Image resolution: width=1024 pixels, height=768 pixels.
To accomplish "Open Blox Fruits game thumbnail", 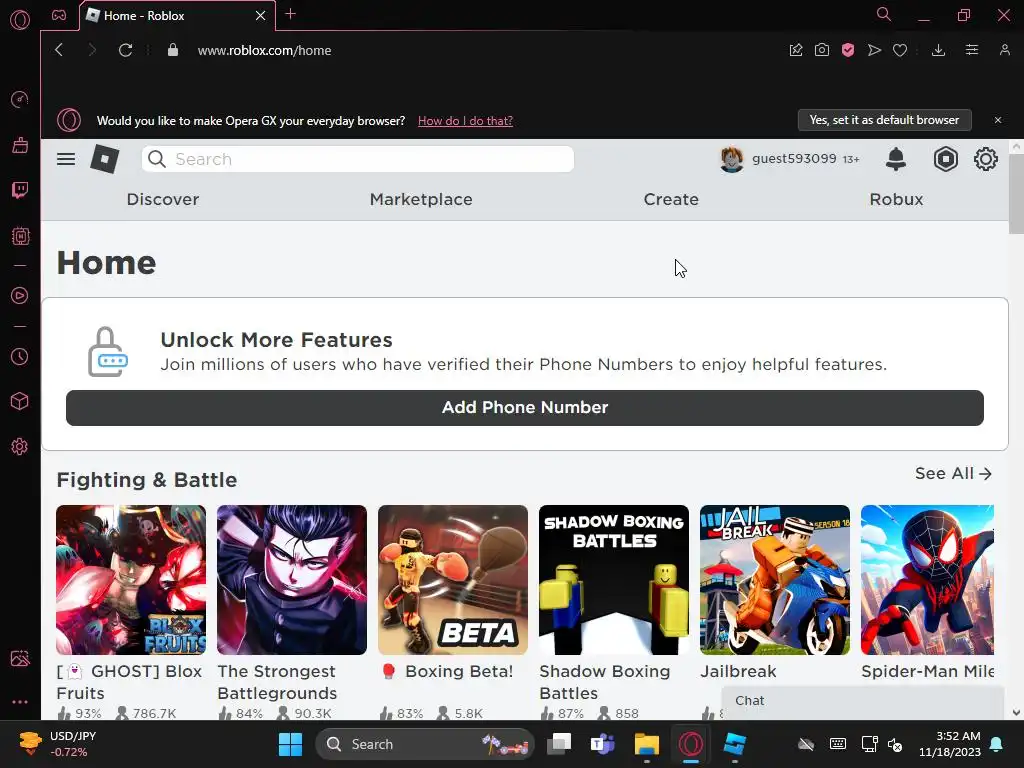I will pos(131,580).
